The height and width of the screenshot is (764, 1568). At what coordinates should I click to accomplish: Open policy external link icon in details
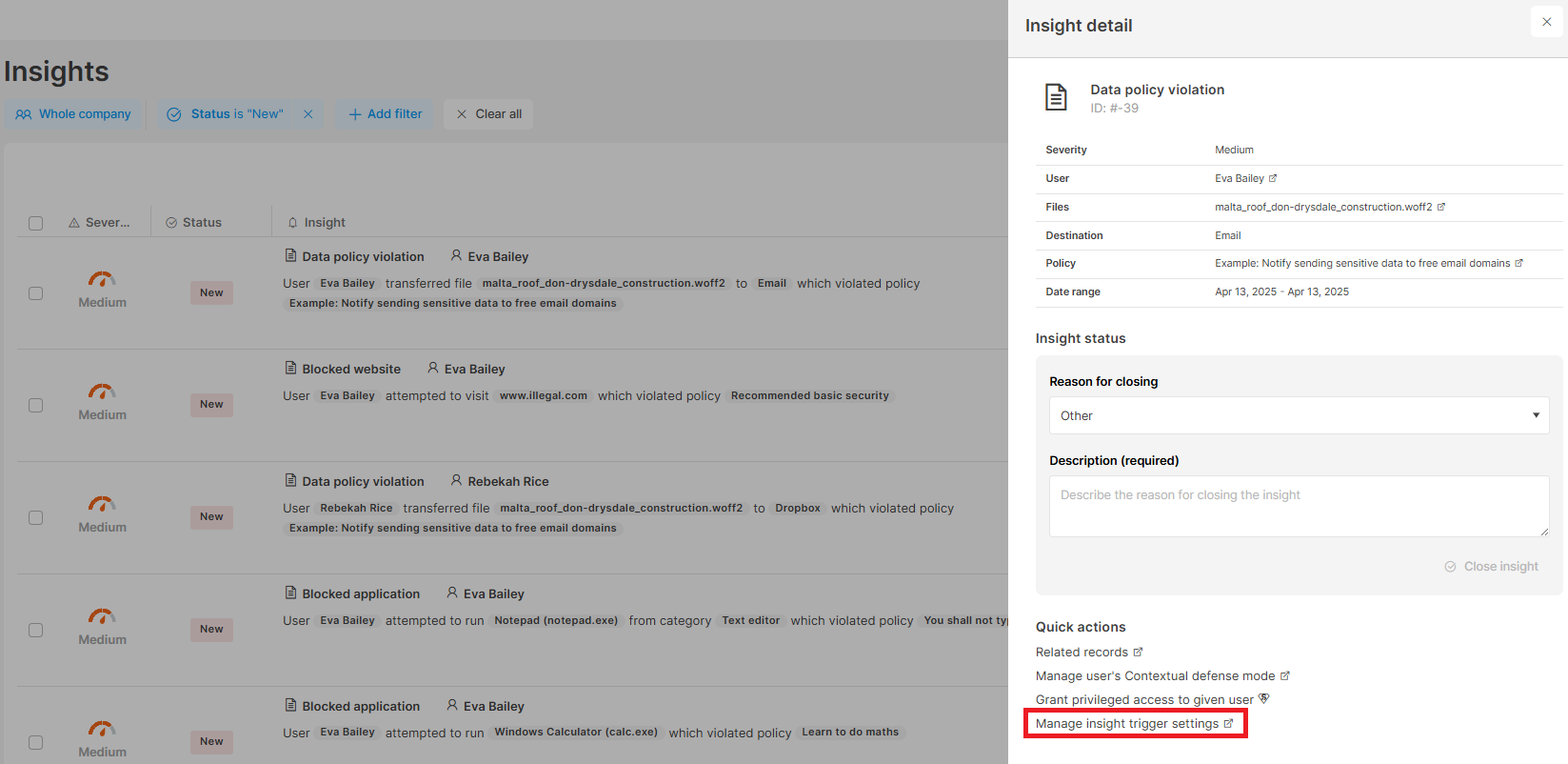click(x=1518, y=263)
